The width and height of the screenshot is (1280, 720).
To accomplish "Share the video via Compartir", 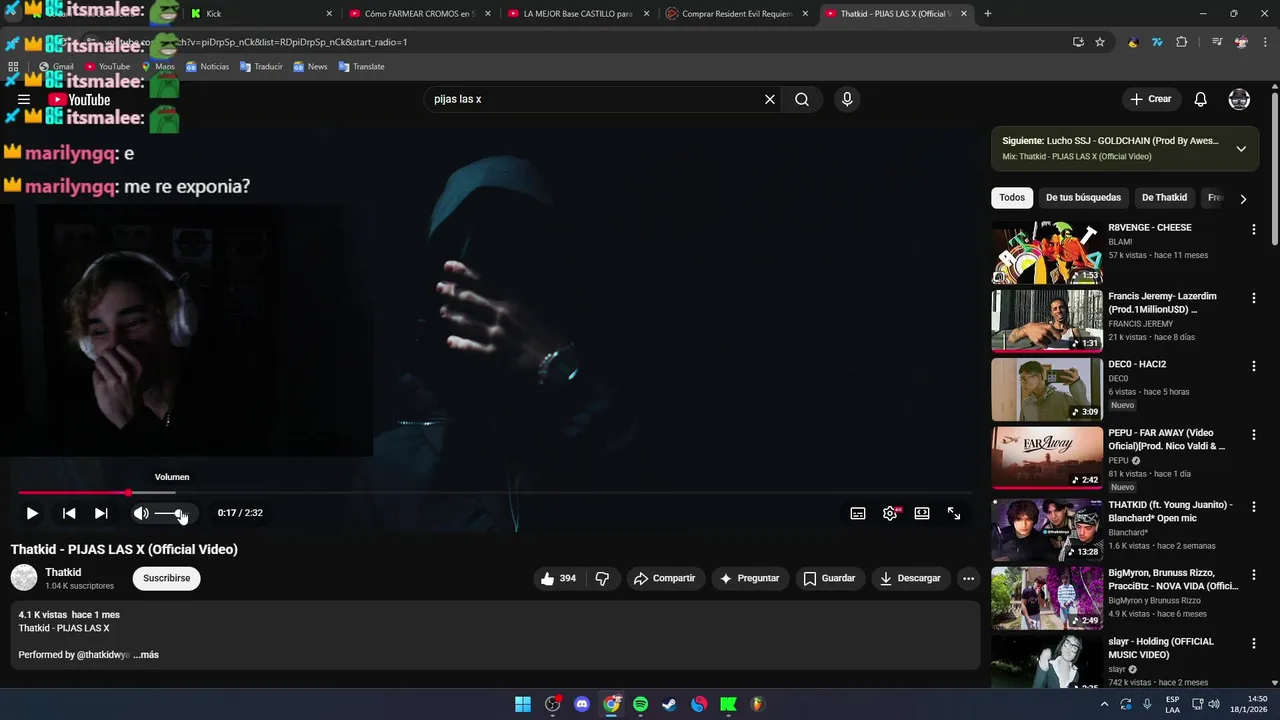I will (x=665, y=578).
